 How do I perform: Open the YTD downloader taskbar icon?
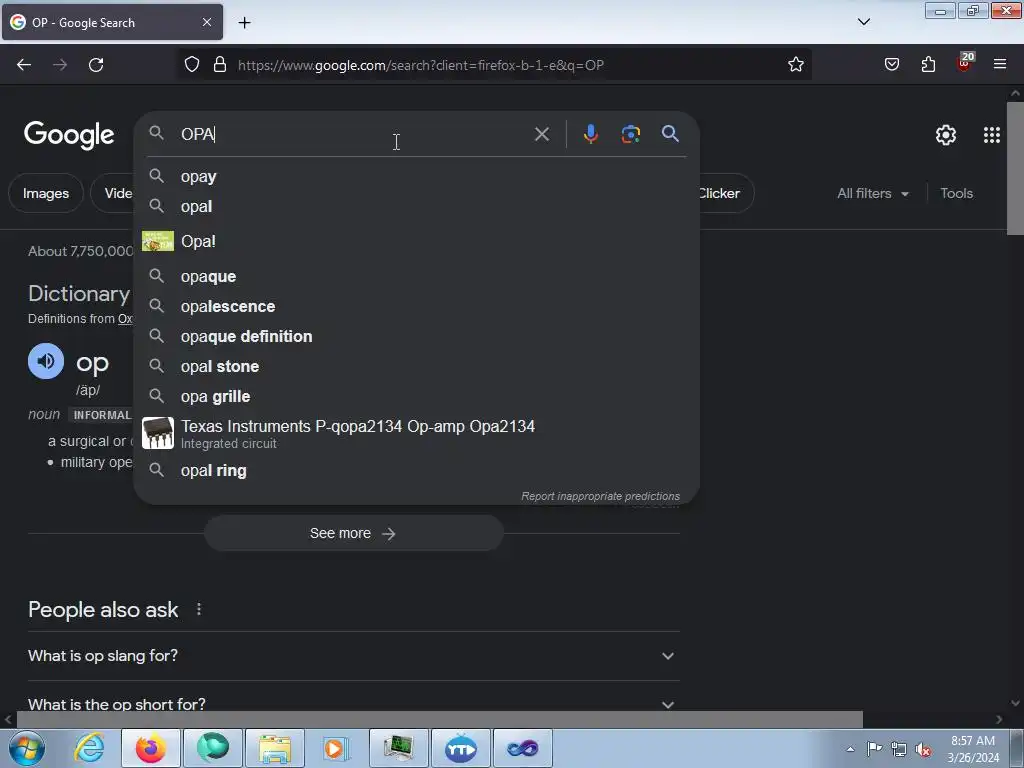pyautogui.click(x=460, y=748)
